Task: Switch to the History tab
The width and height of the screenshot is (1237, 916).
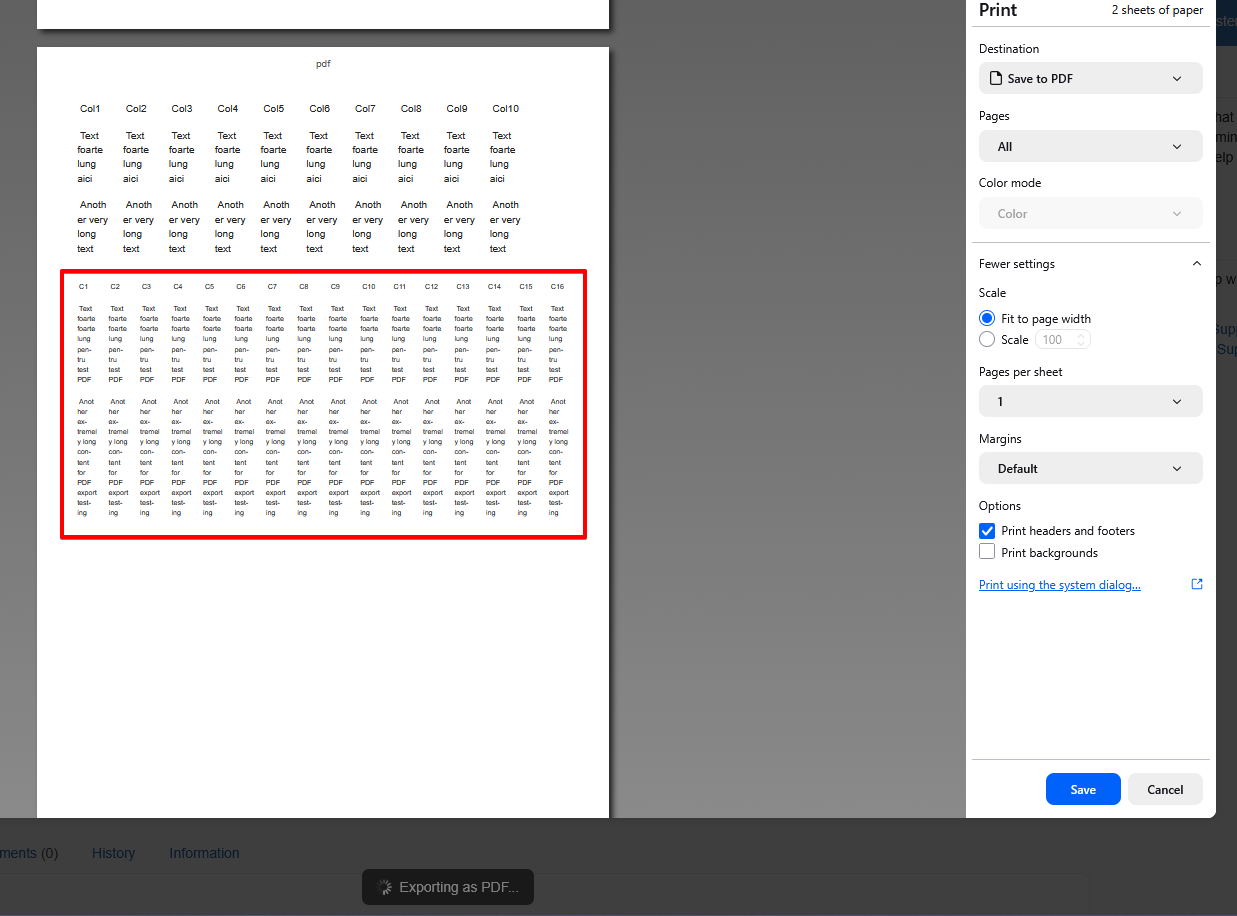Action: pos(113,853)
